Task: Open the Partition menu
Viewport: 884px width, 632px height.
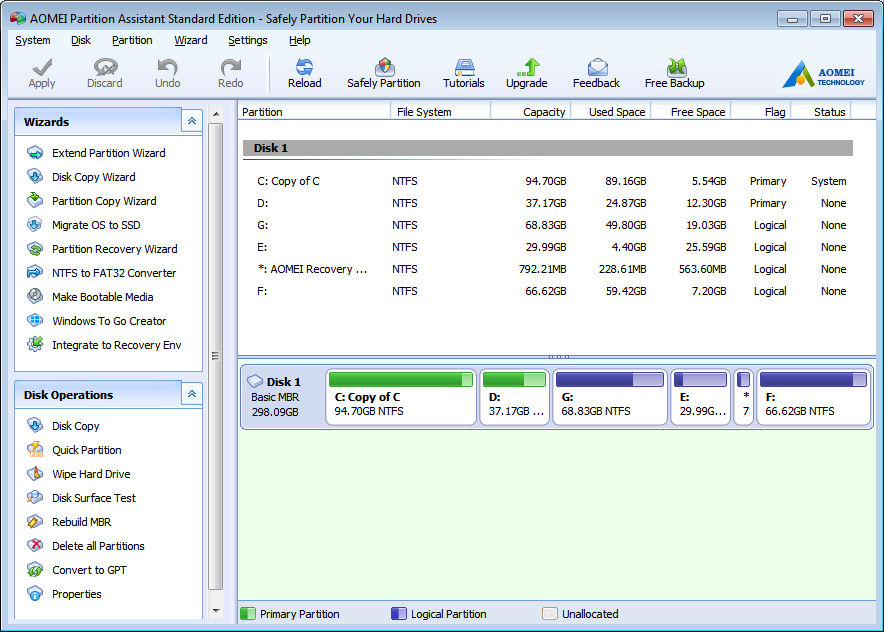Action: pos(132,41)
